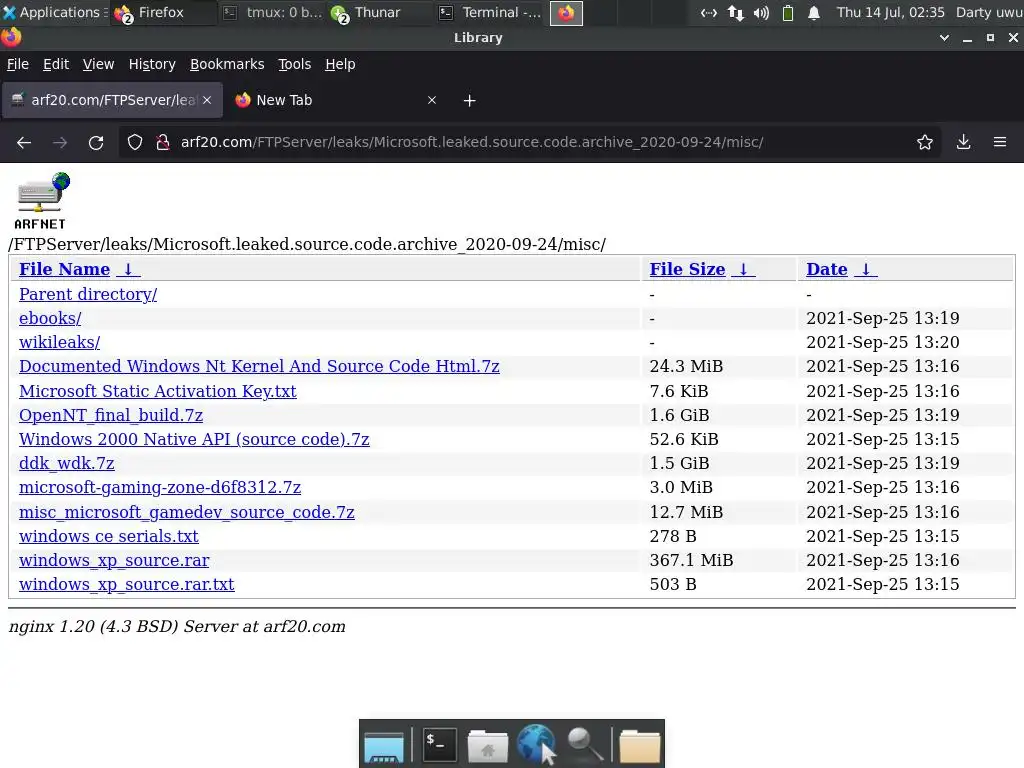Open the Help menu

340,64
